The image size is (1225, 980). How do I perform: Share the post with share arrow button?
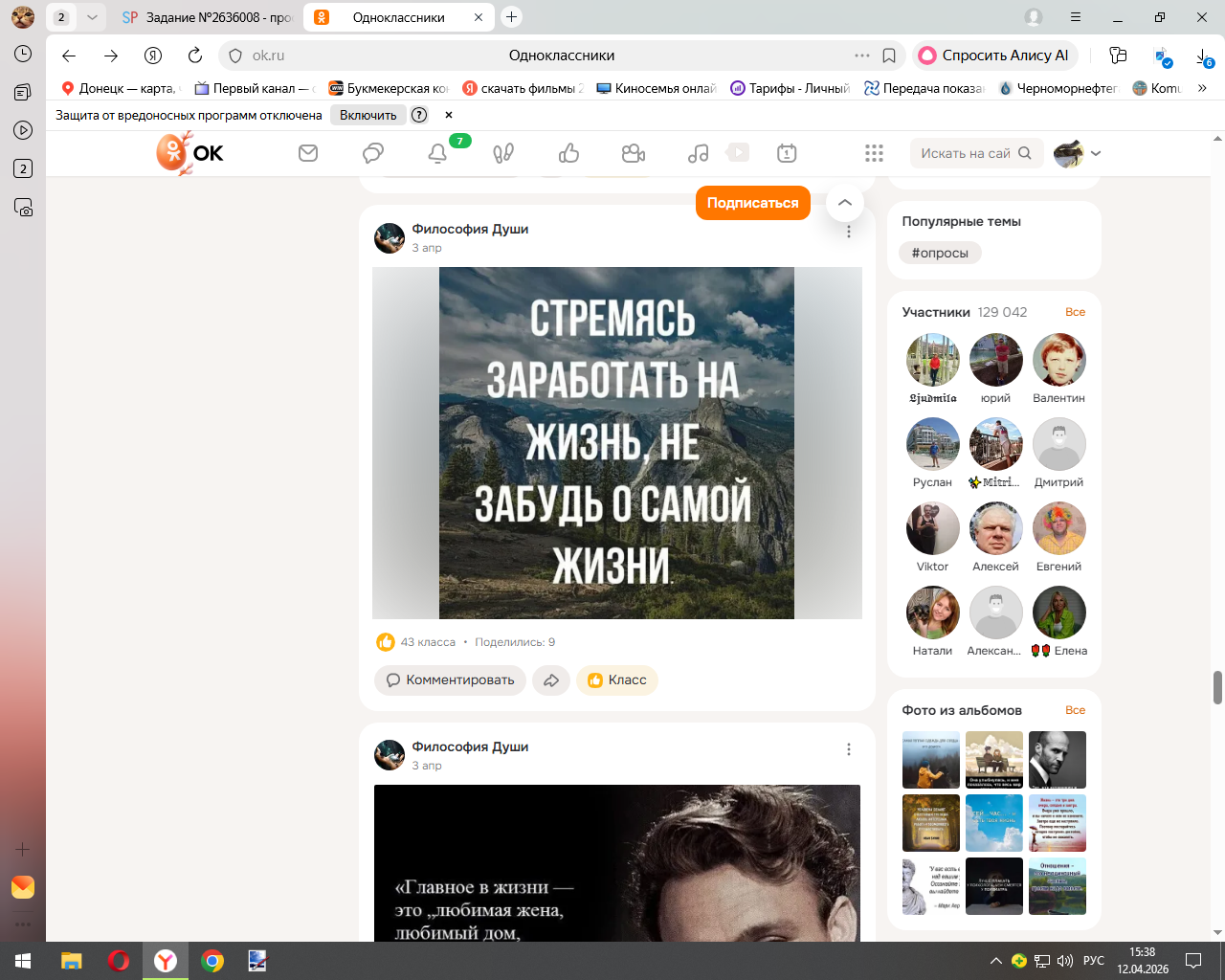[551, 680]
